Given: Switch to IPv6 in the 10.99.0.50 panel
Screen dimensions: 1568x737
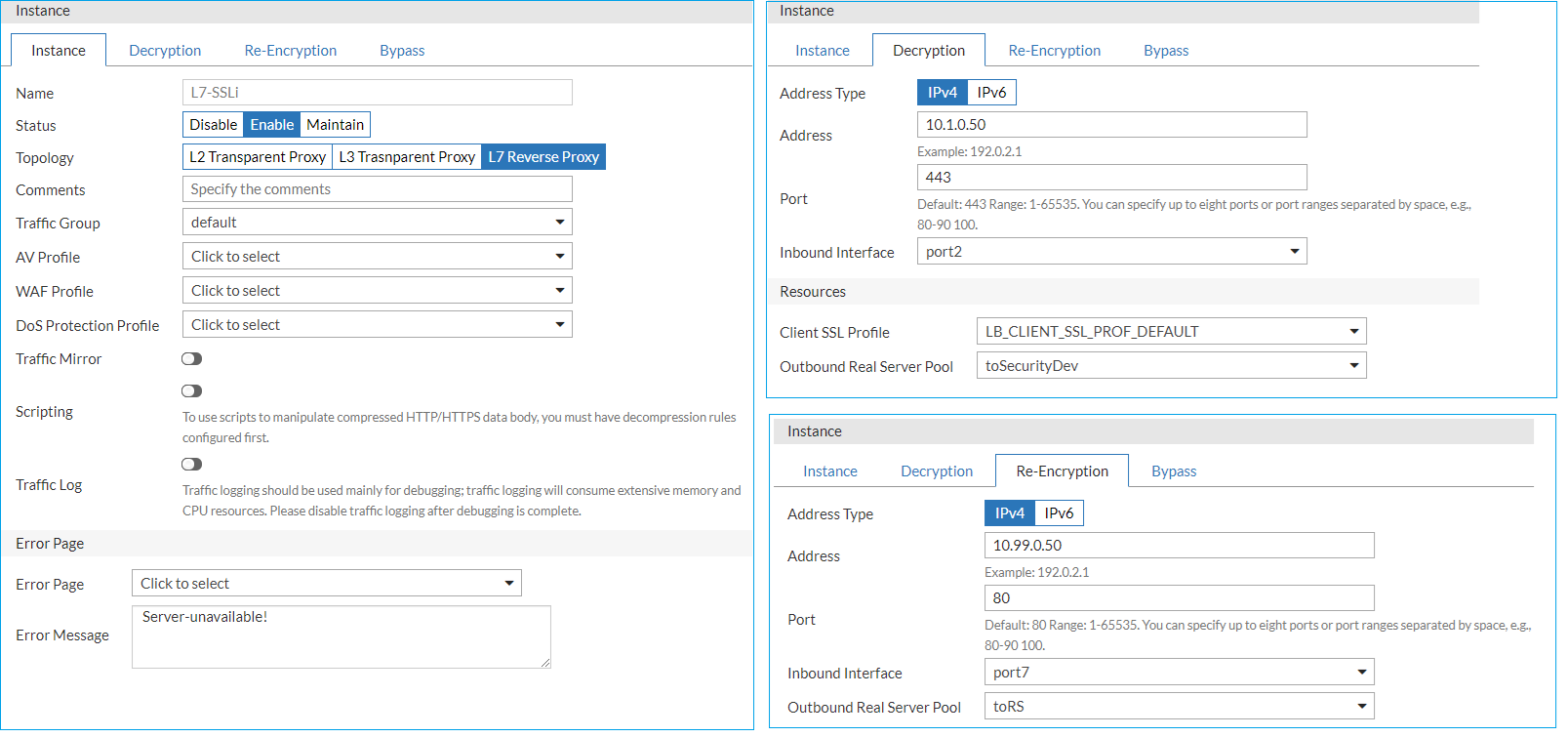Looking at the screenshot, I should [x=1059, y=513].
